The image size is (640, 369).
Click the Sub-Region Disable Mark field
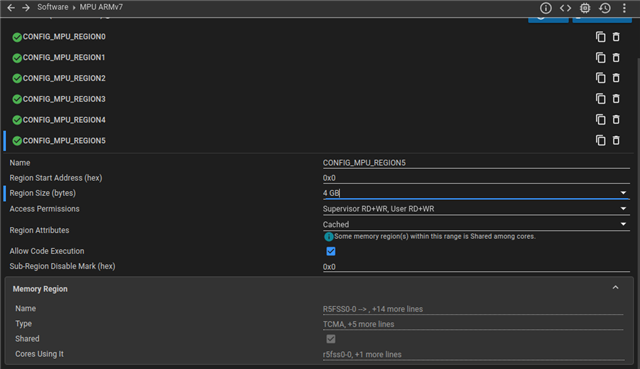pyautogui.click(x=476, y=267)
